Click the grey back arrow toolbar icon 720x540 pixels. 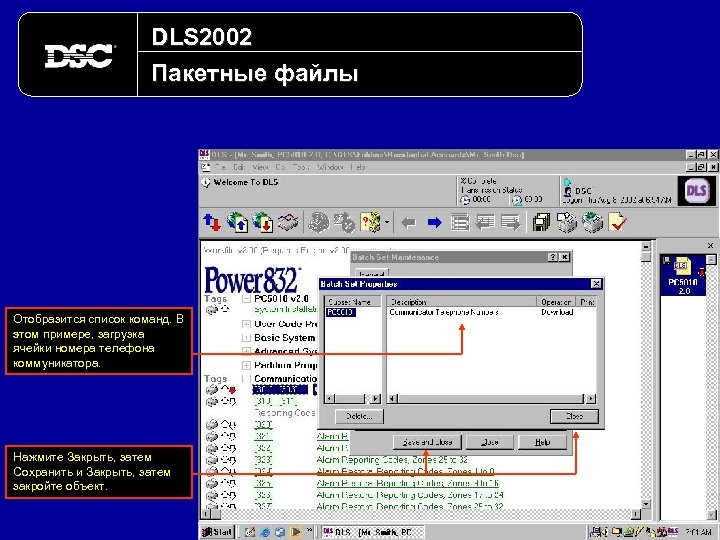[409, 223]
